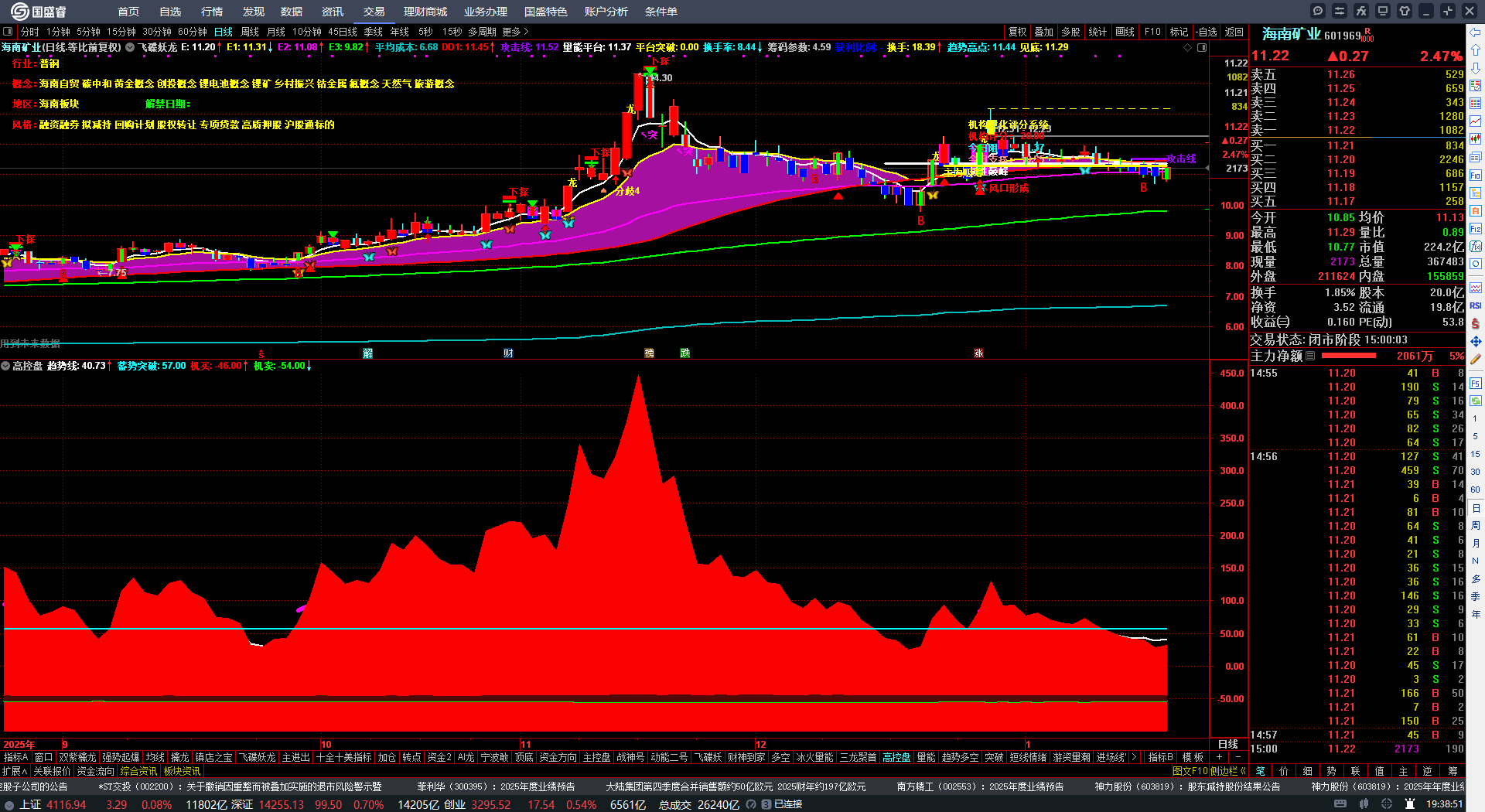Expand the 扩展 tab group
Image resolution: width=1485 pixels, height=812 pixels.
pyautogui.click(x=15, y=771)
